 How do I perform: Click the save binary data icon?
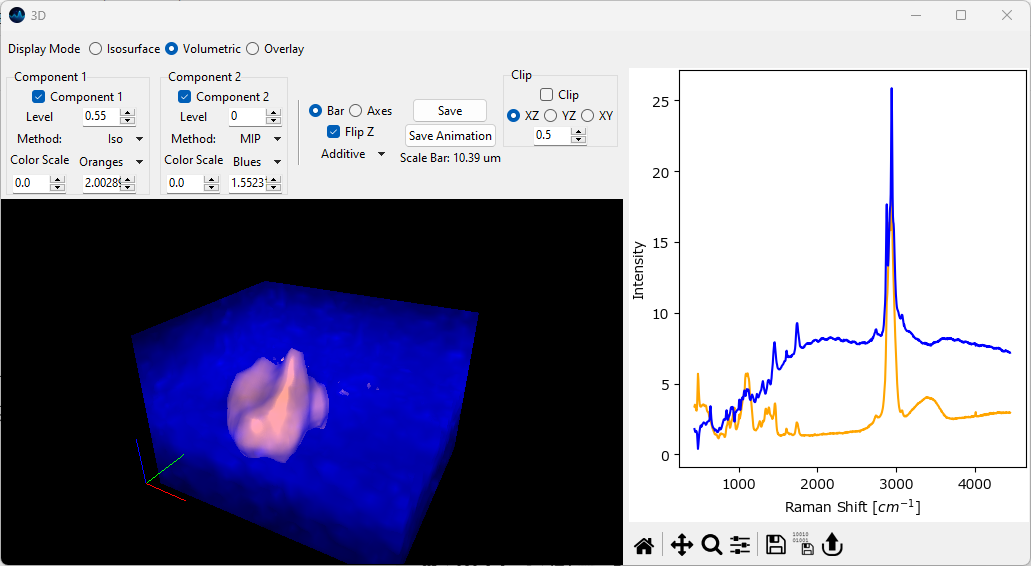802,545
